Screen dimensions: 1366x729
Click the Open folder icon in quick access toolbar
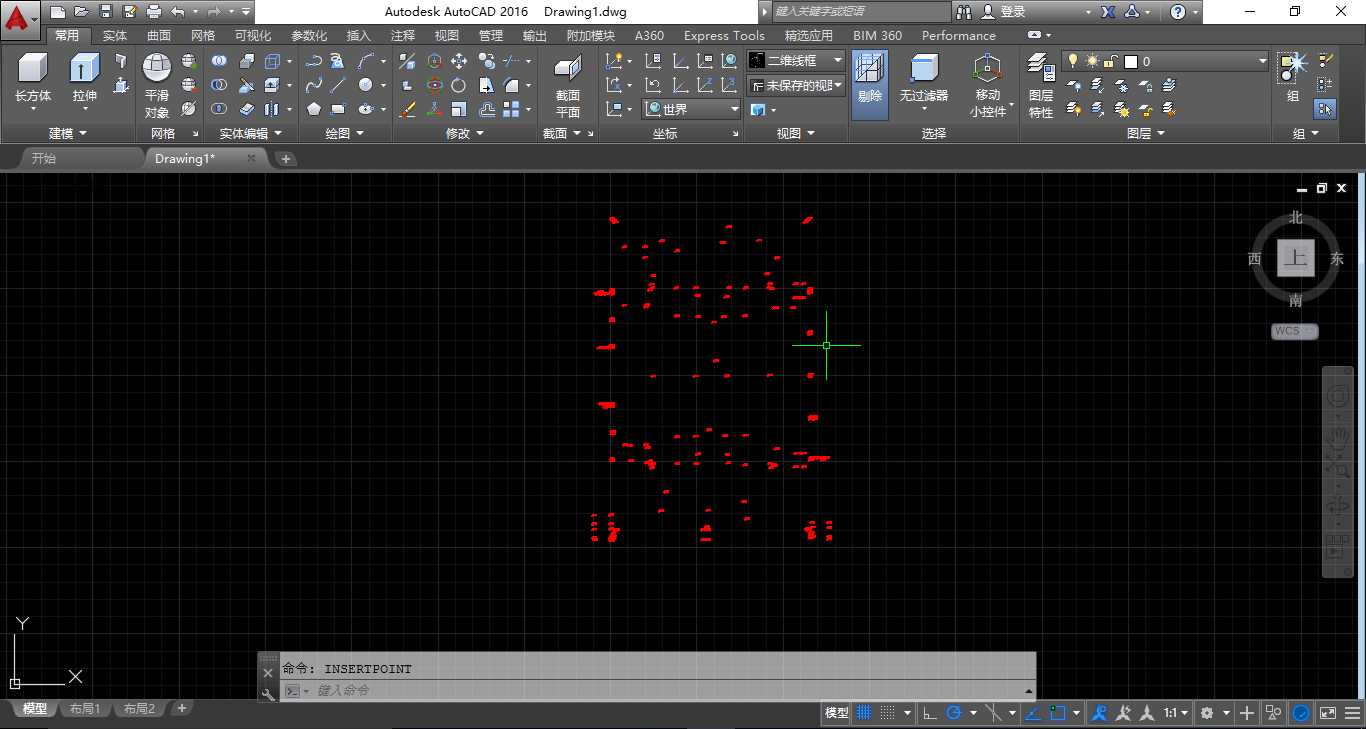coord(81,12)
